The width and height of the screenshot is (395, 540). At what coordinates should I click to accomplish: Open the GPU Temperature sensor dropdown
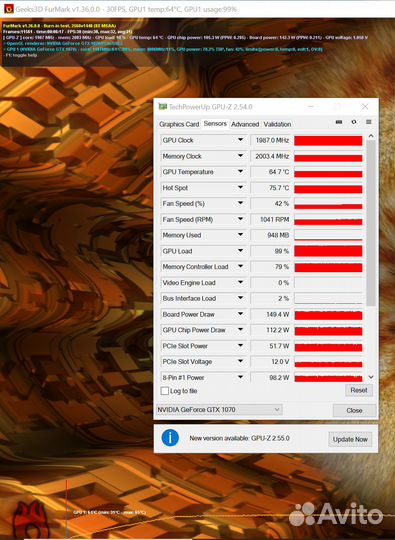(x=240, y=172)
